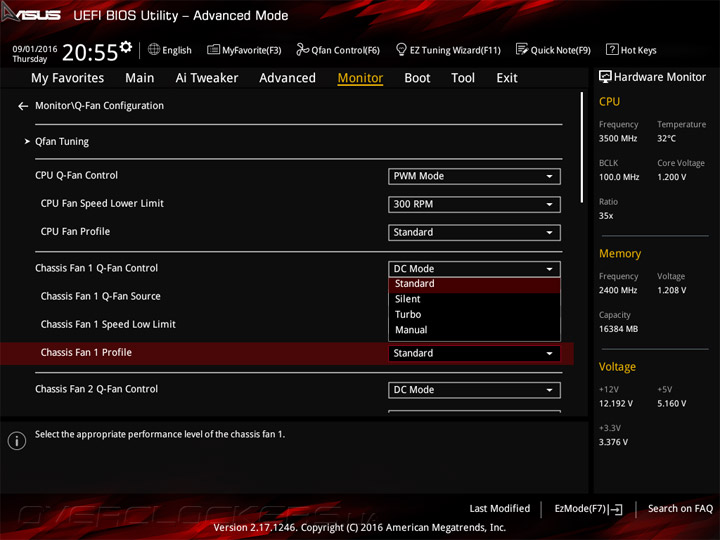Click the 20:55 clock display

pyautogui.click(x=90, y=52)
